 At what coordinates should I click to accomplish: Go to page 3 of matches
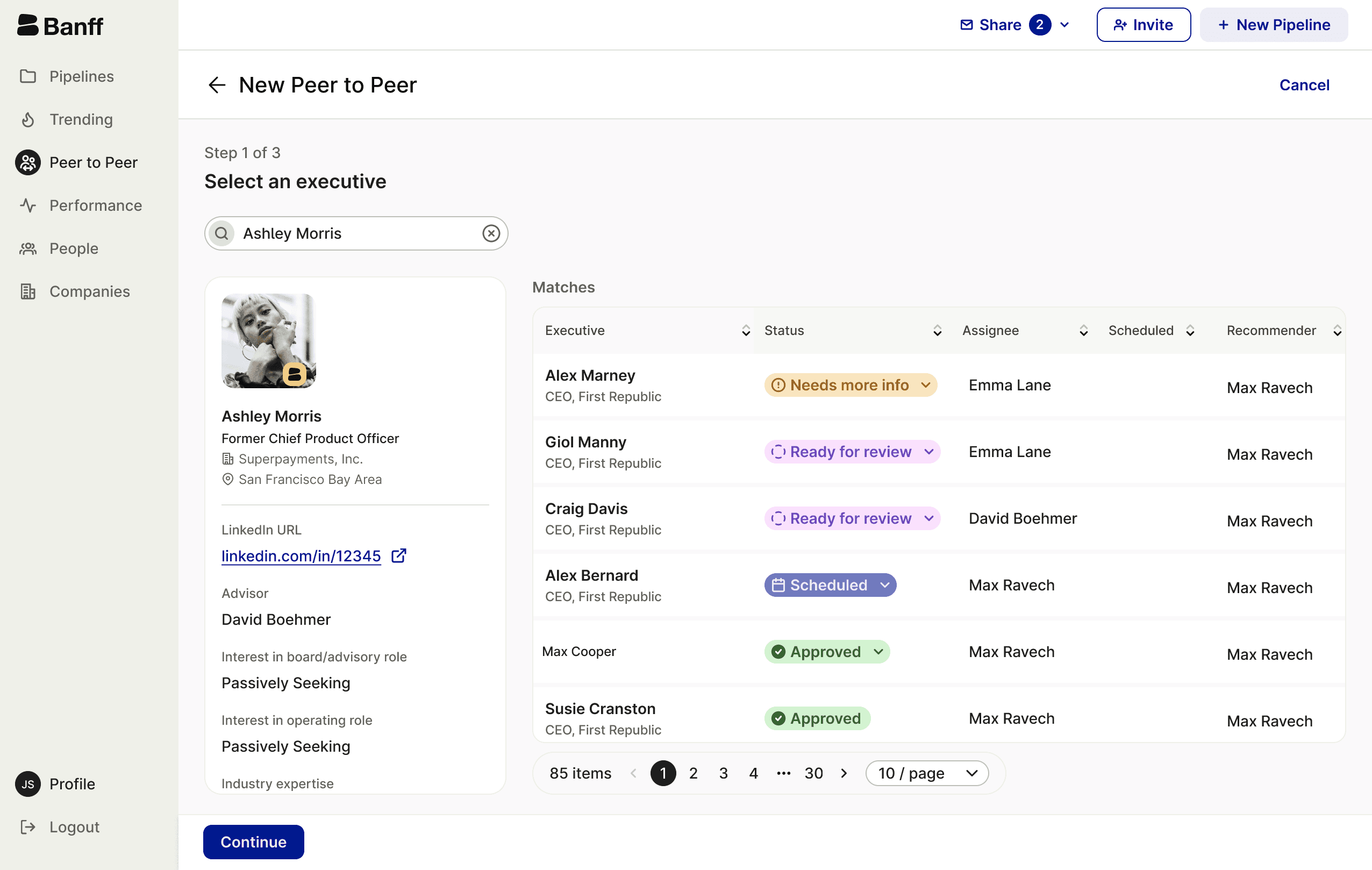[x=723, y=773]
